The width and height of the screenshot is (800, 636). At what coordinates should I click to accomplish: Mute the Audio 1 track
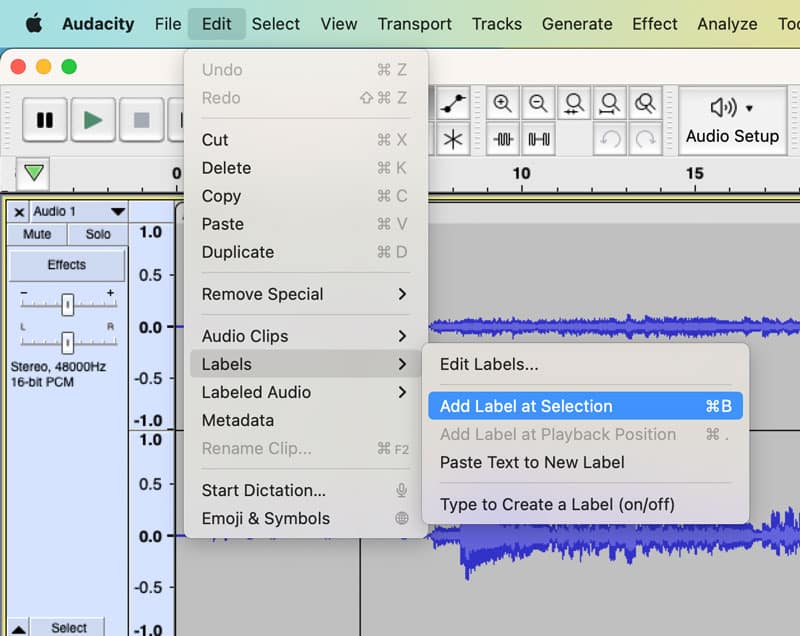[x=37, y=234]
